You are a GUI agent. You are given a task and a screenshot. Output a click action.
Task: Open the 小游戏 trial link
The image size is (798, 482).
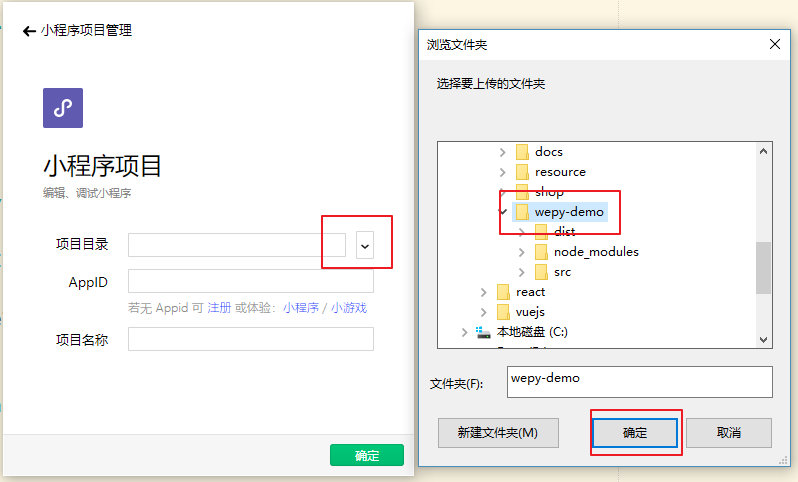349,308
